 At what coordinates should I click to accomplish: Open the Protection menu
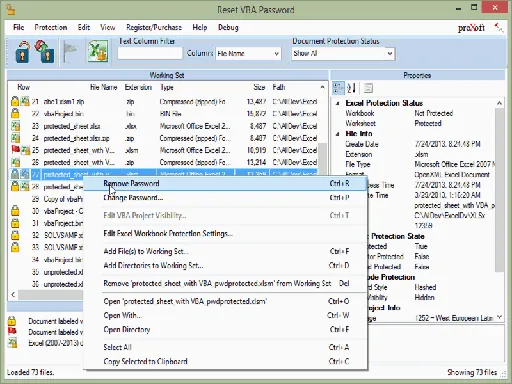point(51,27)
